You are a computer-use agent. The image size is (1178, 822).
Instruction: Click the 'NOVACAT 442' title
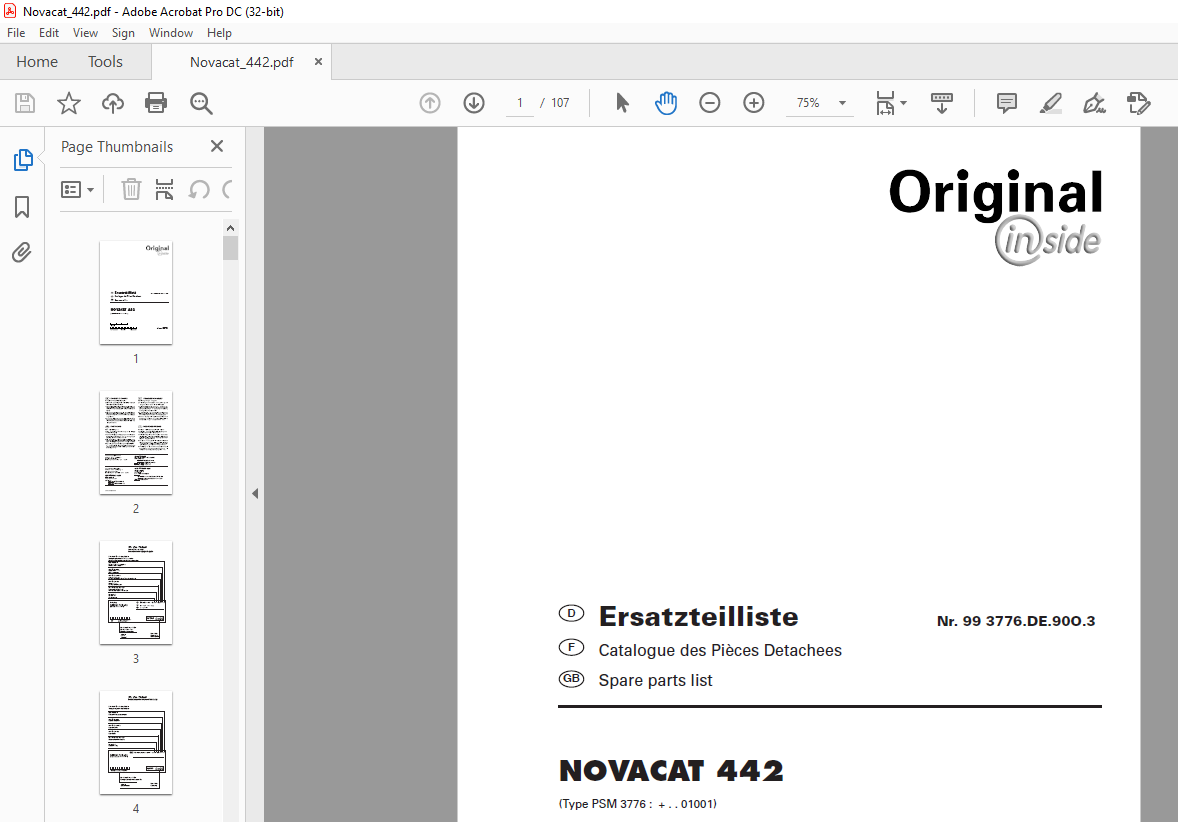pyautogui.click(x=671, y=771)
